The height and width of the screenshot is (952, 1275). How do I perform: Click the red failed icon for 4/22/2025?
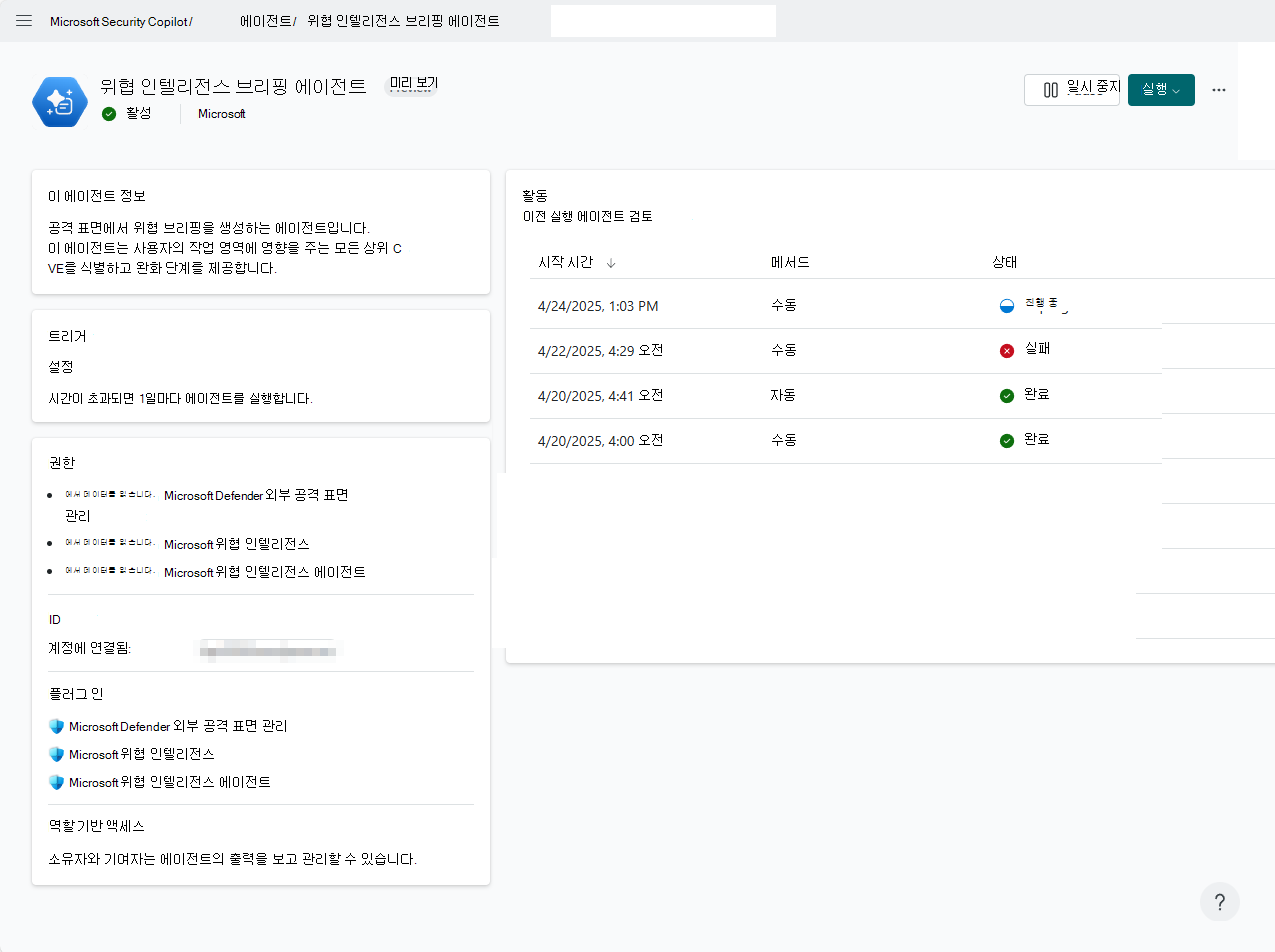pos(1007,351)
